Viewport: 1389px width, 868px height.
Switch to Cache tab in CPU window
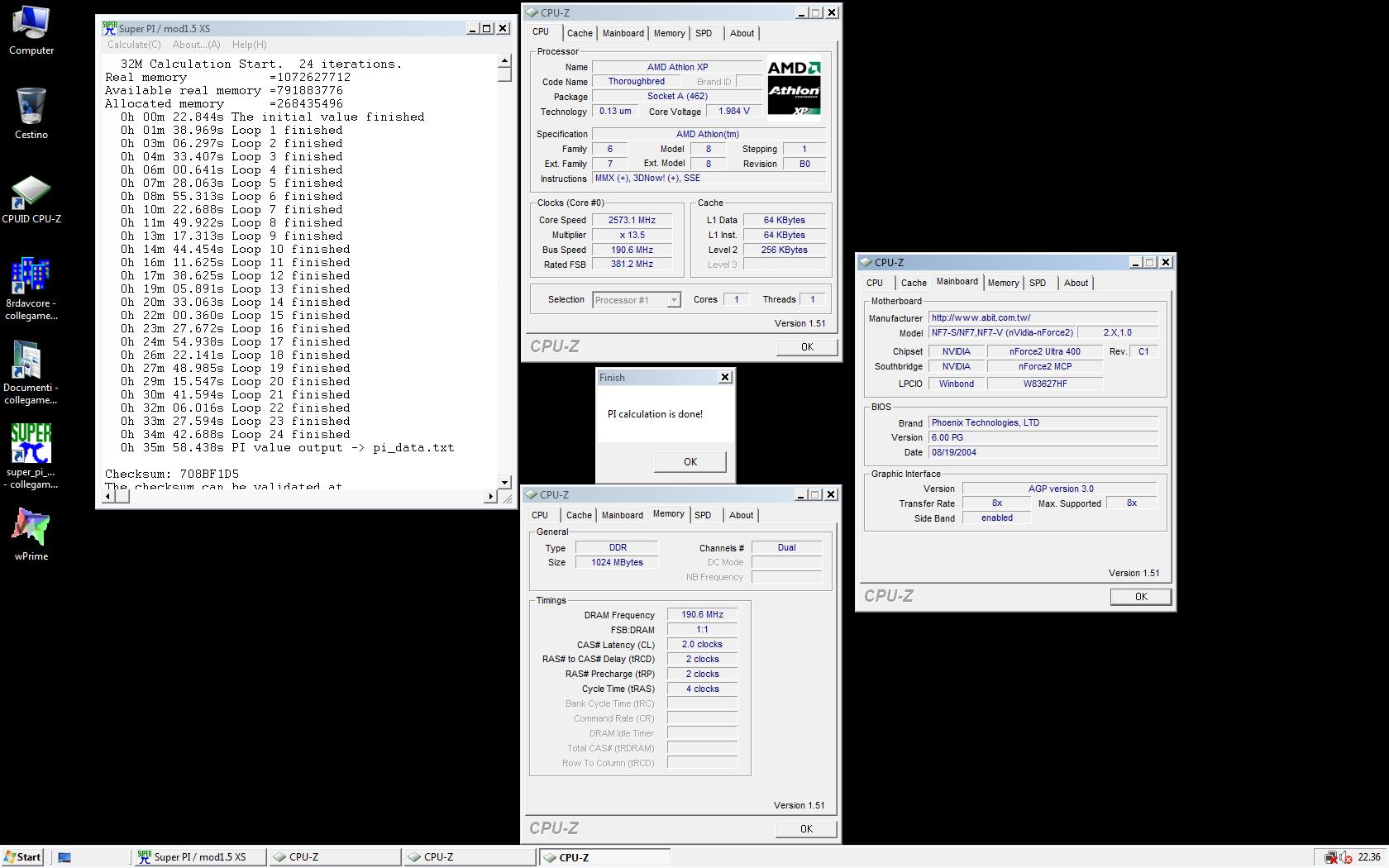coord(580,33)
